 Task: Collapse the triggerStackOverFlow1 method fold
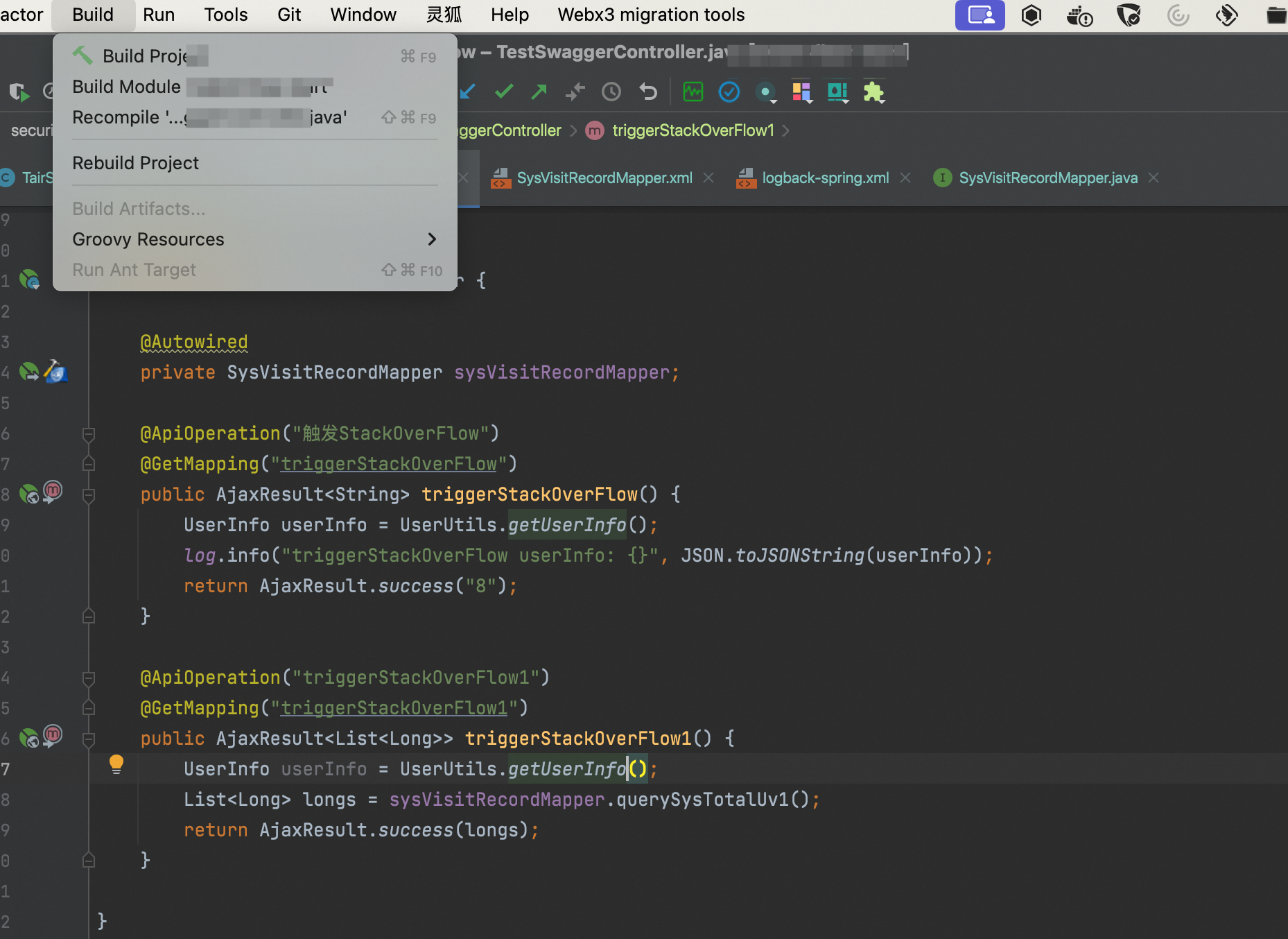[89, 739]
